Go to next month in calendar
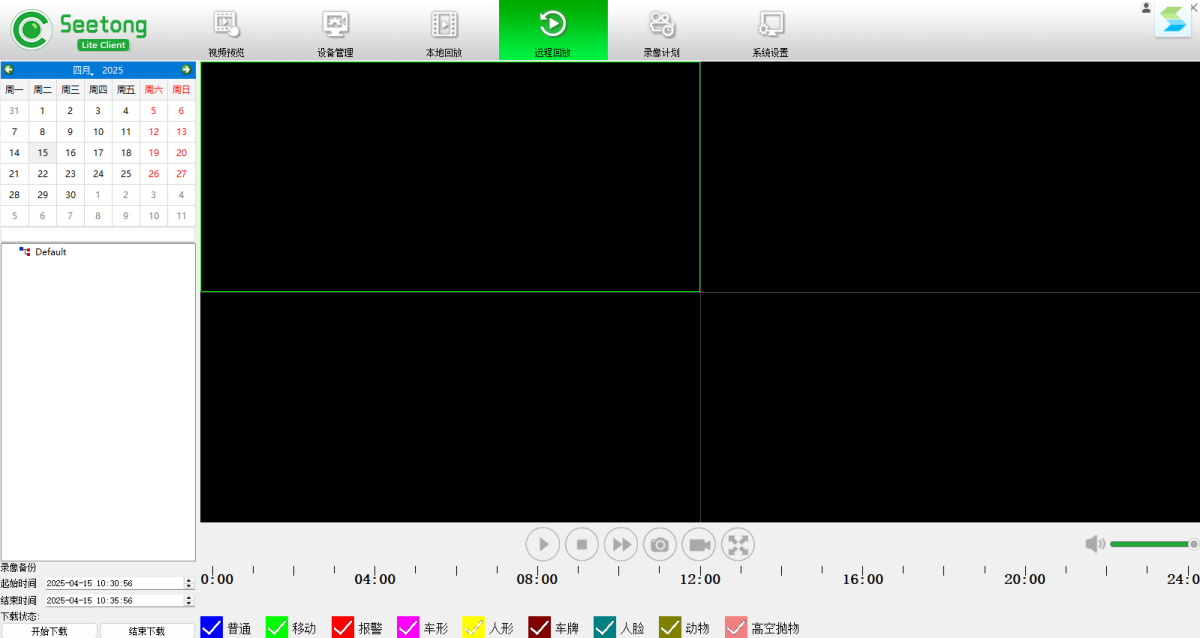This screenshot has width=1200, height=638. (186, 70)
